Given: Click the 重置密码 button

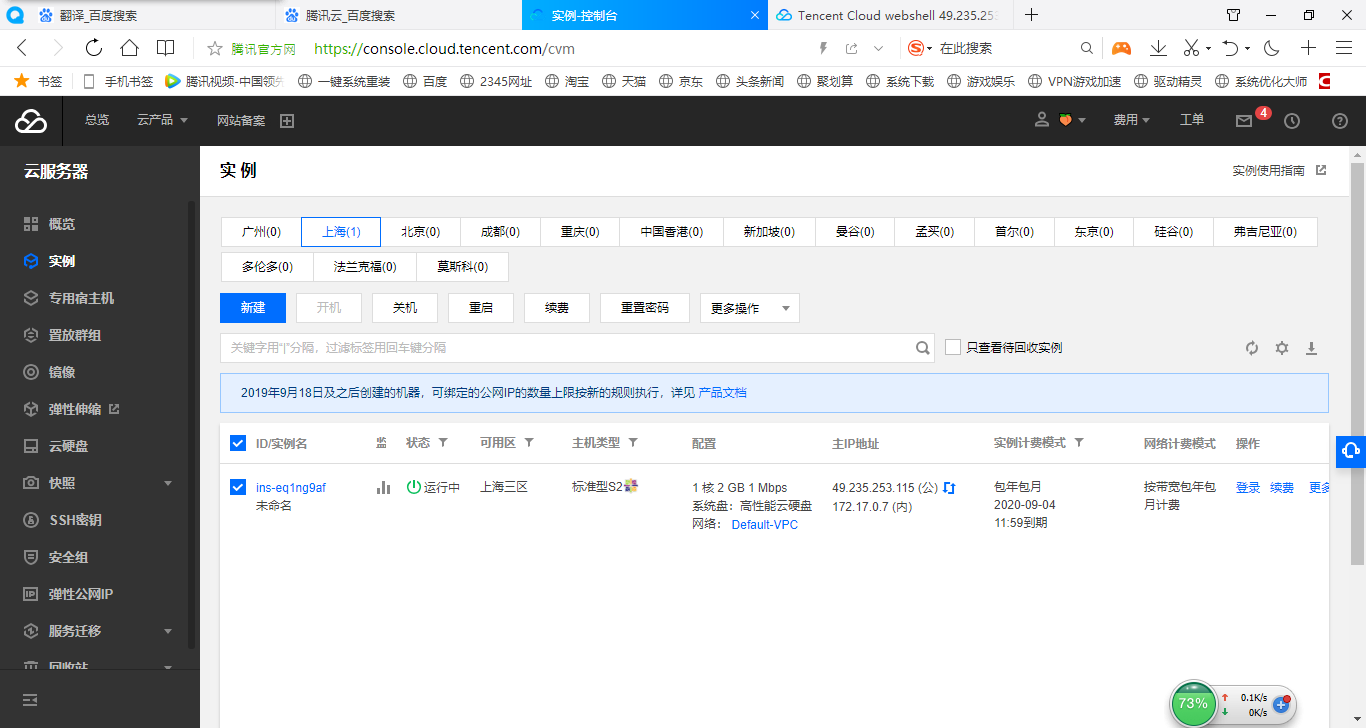Looking at the screenshot, I should 645,308.
